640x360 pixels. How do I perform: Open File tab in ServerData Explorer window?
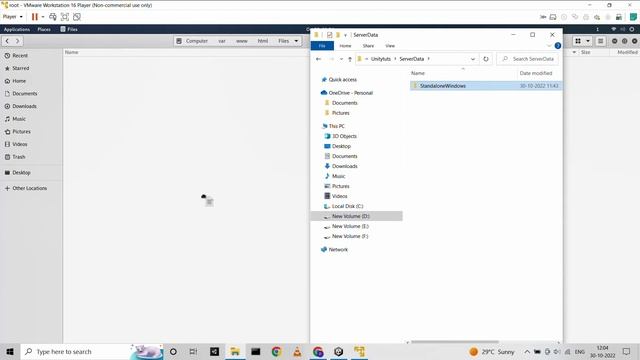coord(322,46)
